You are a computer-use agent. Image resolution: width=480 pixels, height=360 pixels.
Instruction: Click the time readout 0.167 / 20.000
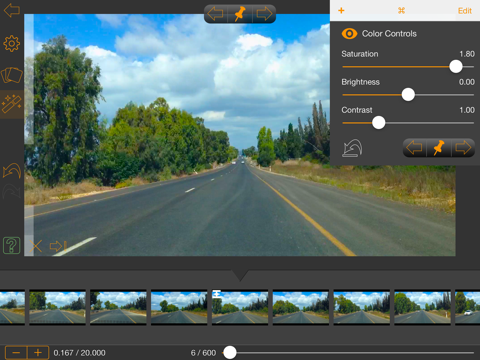79,353
